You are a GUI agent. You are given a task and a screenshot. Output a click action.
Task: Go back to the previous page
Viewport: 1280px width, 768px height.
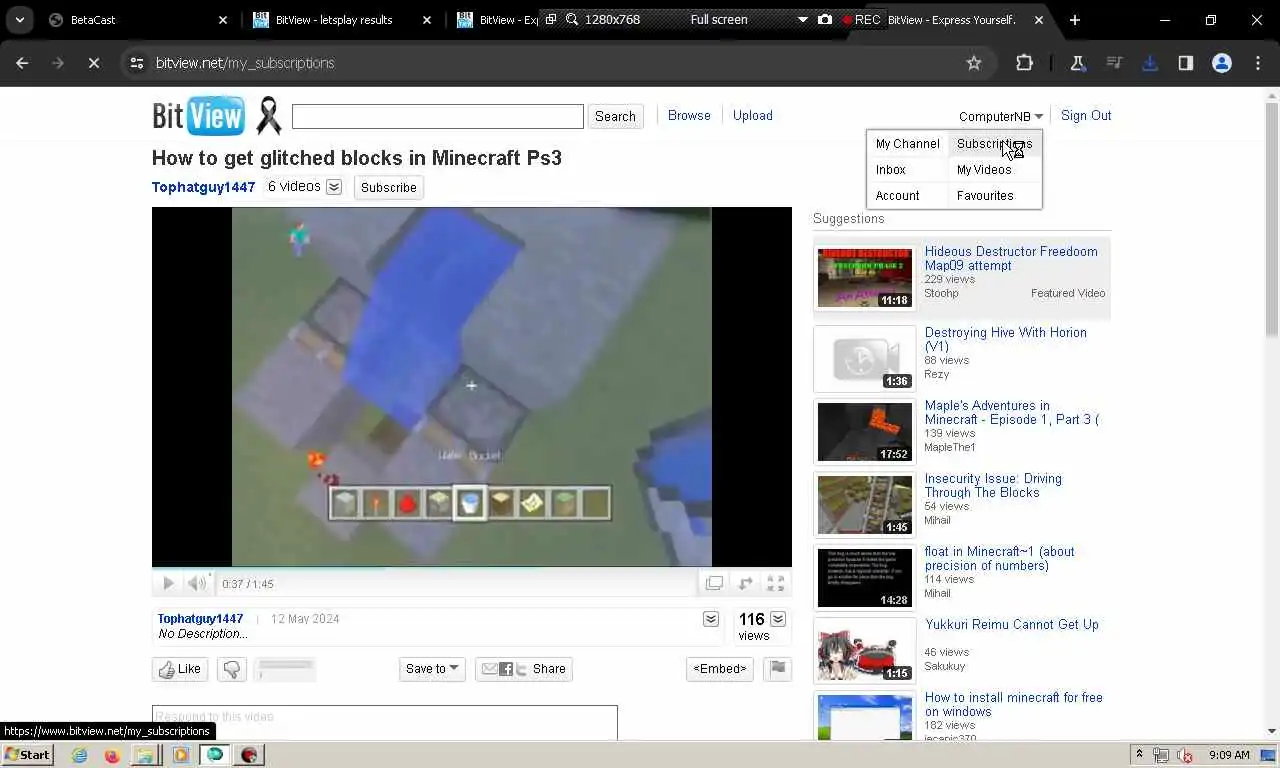22,63
